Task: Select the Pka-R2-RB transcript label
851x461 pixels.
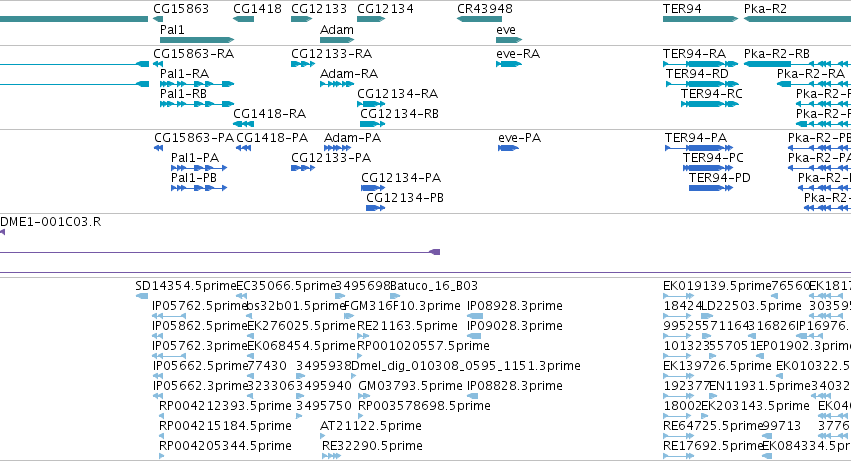Action: pyautogui.click(x=777, y=54)
